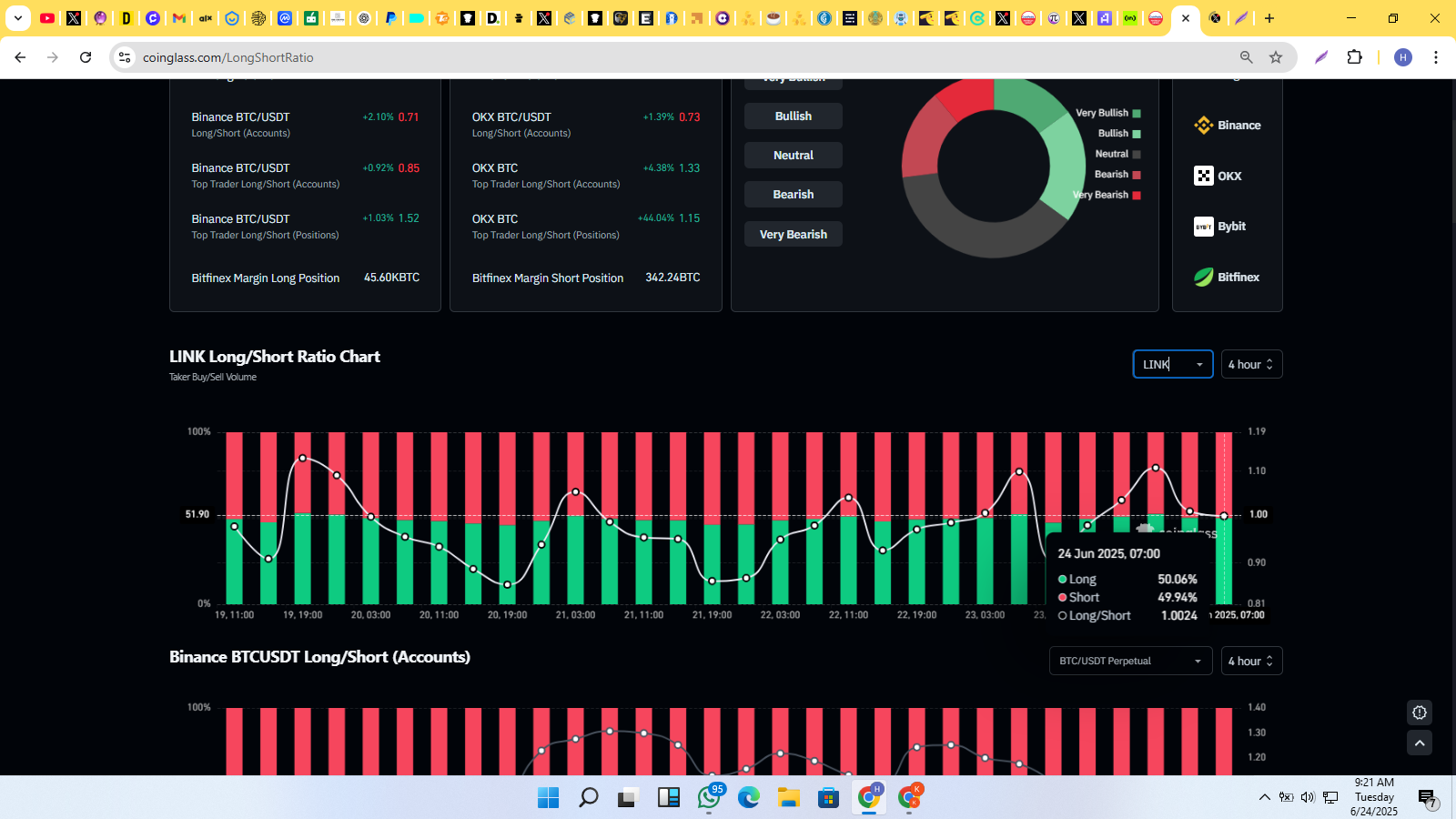The height and width of the screenshot is (819, 1456).
Task: Toggle the Bullish legend entry
Action: coord(1119,134)
